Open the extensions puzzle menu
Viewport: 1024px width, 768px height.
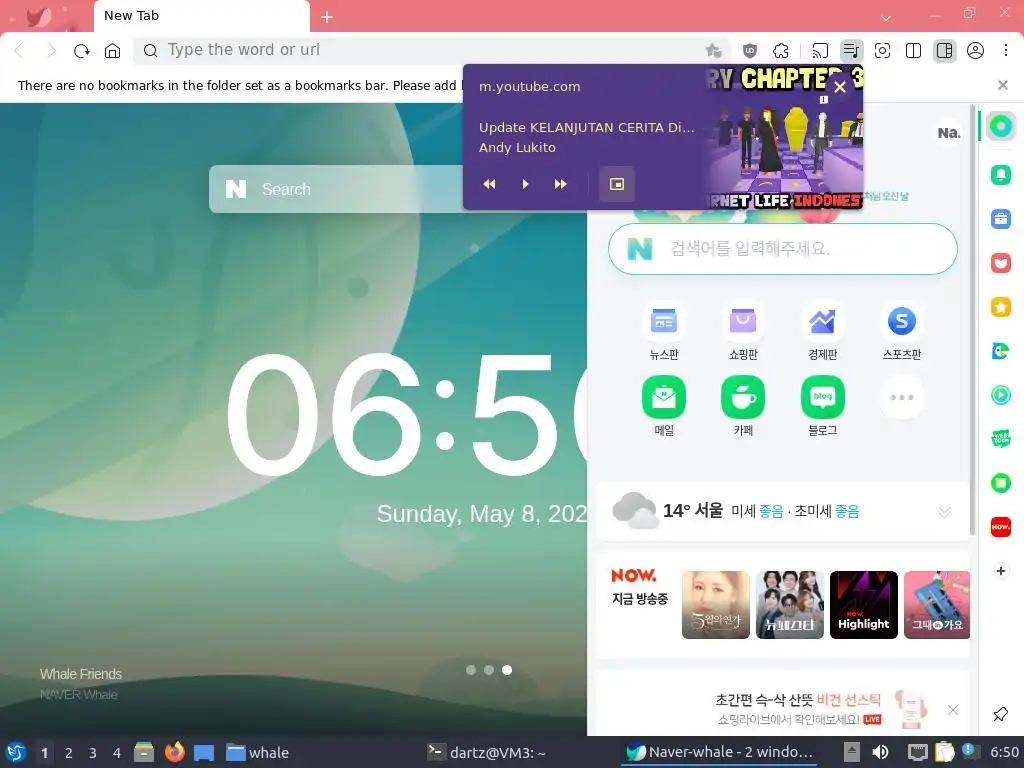coord(780,50)
